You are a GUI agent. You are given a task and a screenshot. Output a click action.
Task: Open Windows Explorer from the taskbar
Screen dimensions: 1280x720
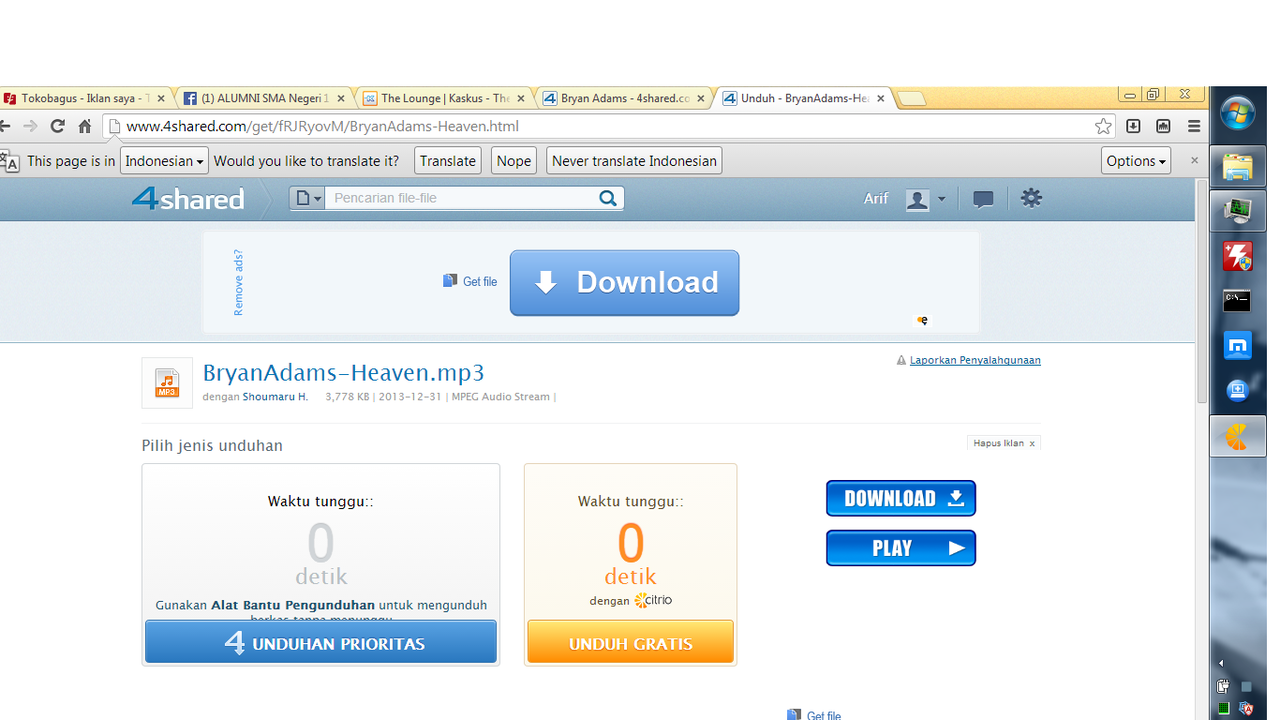(x=1238, y=166)
